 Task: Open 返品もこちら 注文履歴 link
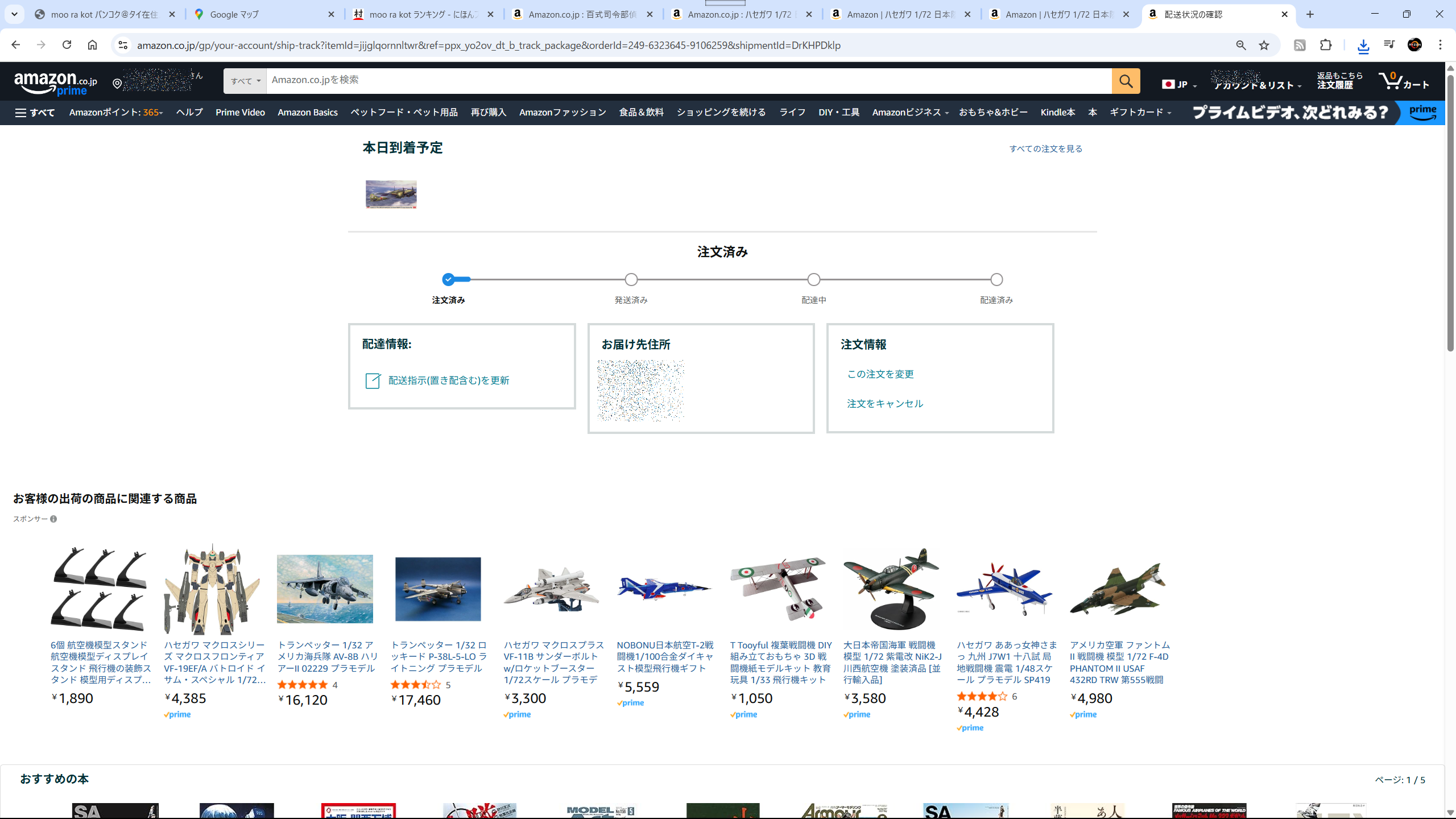[1339, 81]
